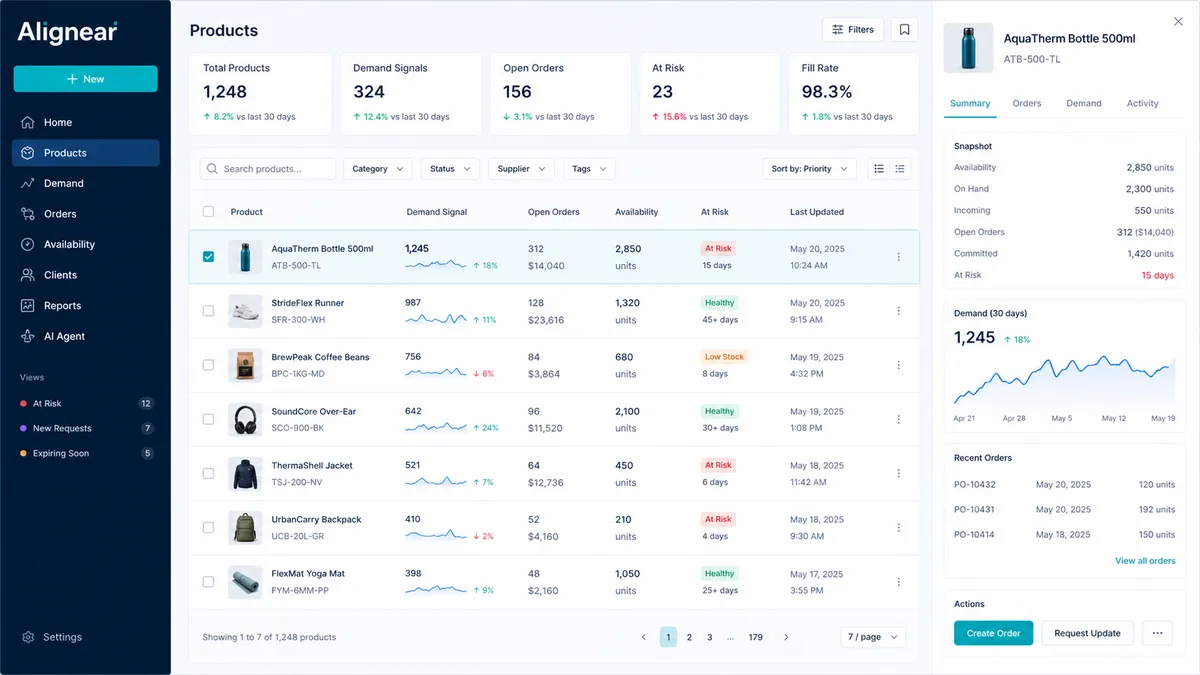Go to page 3
This screenshot has width=1200, height=675.
coord(710,637)
